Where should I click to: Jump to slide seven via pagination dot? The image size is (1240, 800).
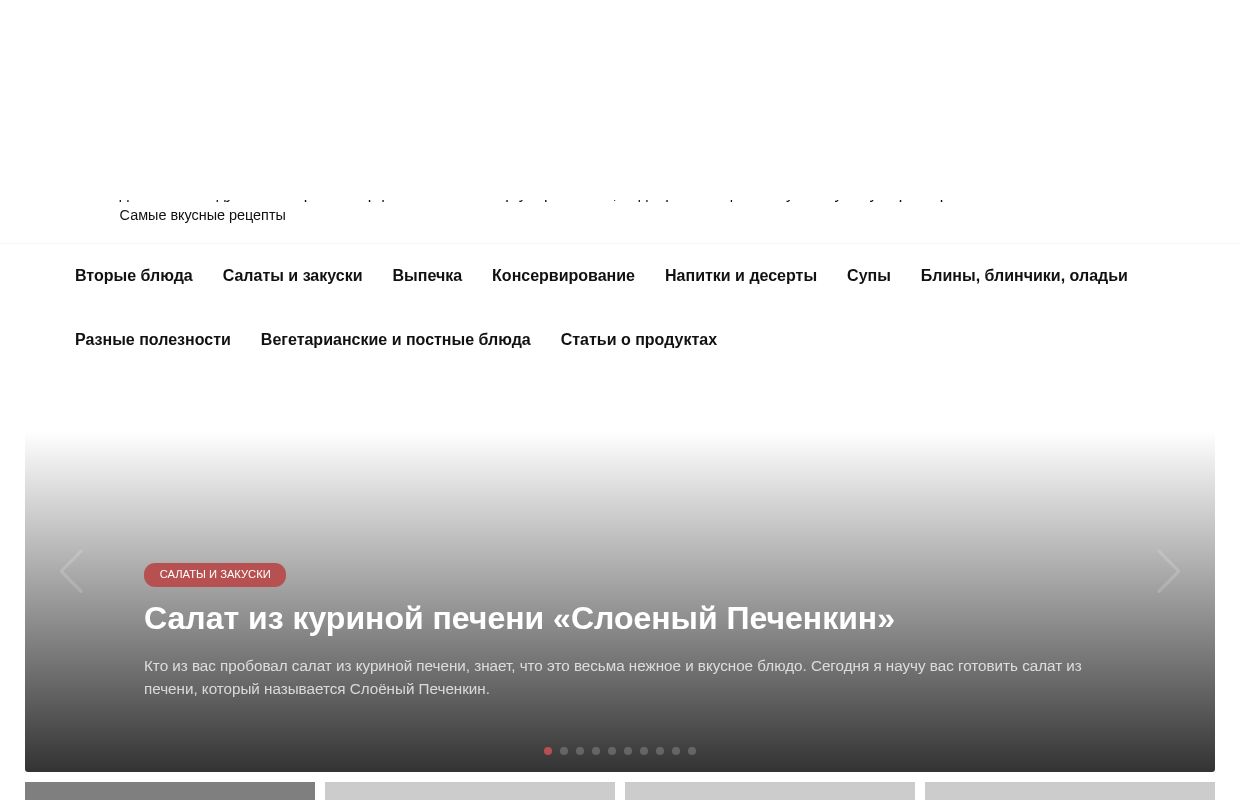(644, 751)
